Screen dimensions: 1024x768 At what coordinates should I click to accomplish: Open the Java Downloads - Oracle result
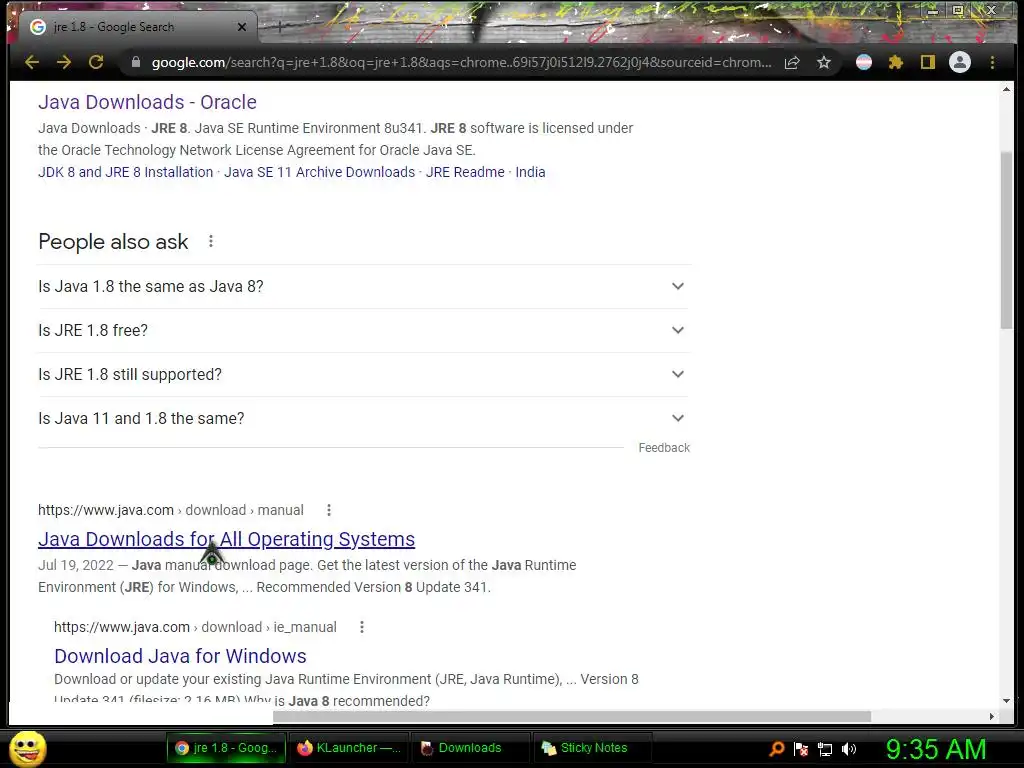pos(147,103)
